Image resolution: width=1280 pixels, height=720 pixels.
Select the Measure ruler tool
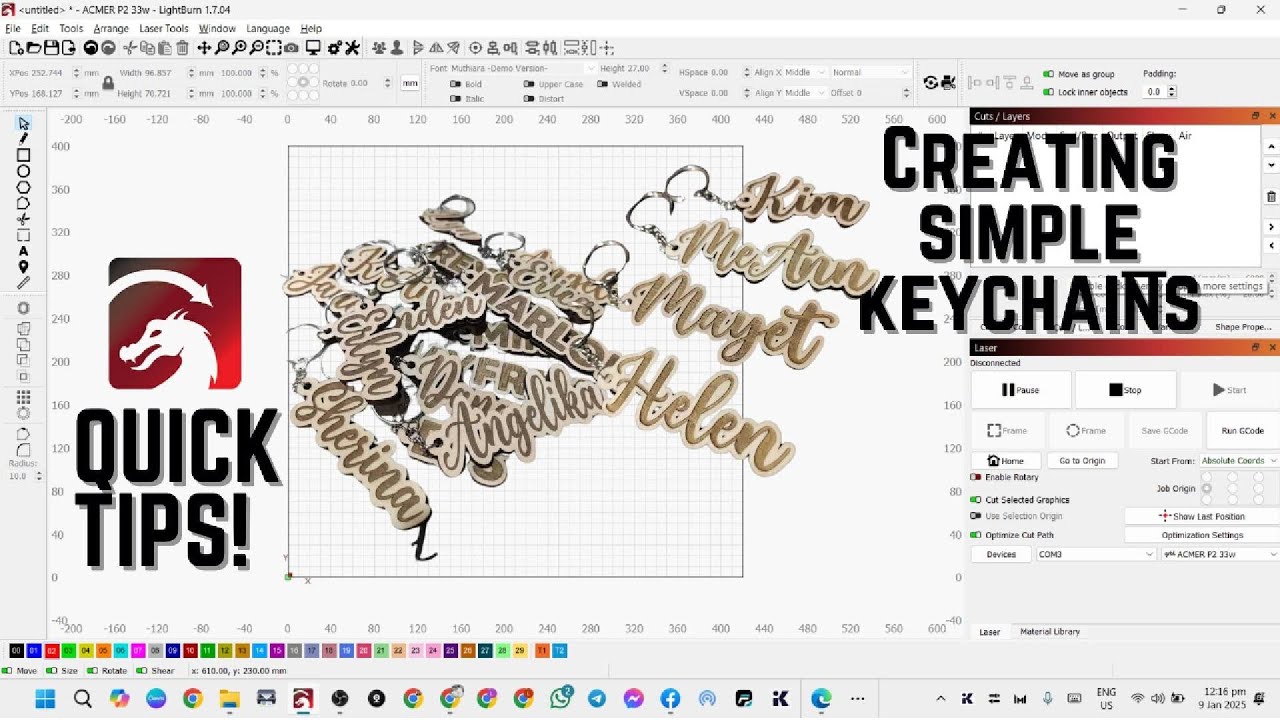click(23, 283)
